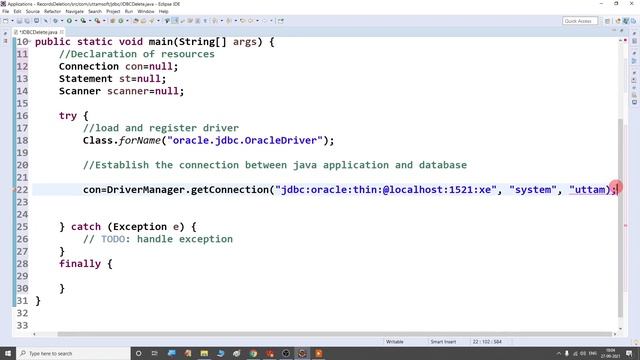Click the Smart Insert status bar entry
Image resolution: width=640 pixels, height=360 pixels.
pyautogui.click(x=443, y=342)
